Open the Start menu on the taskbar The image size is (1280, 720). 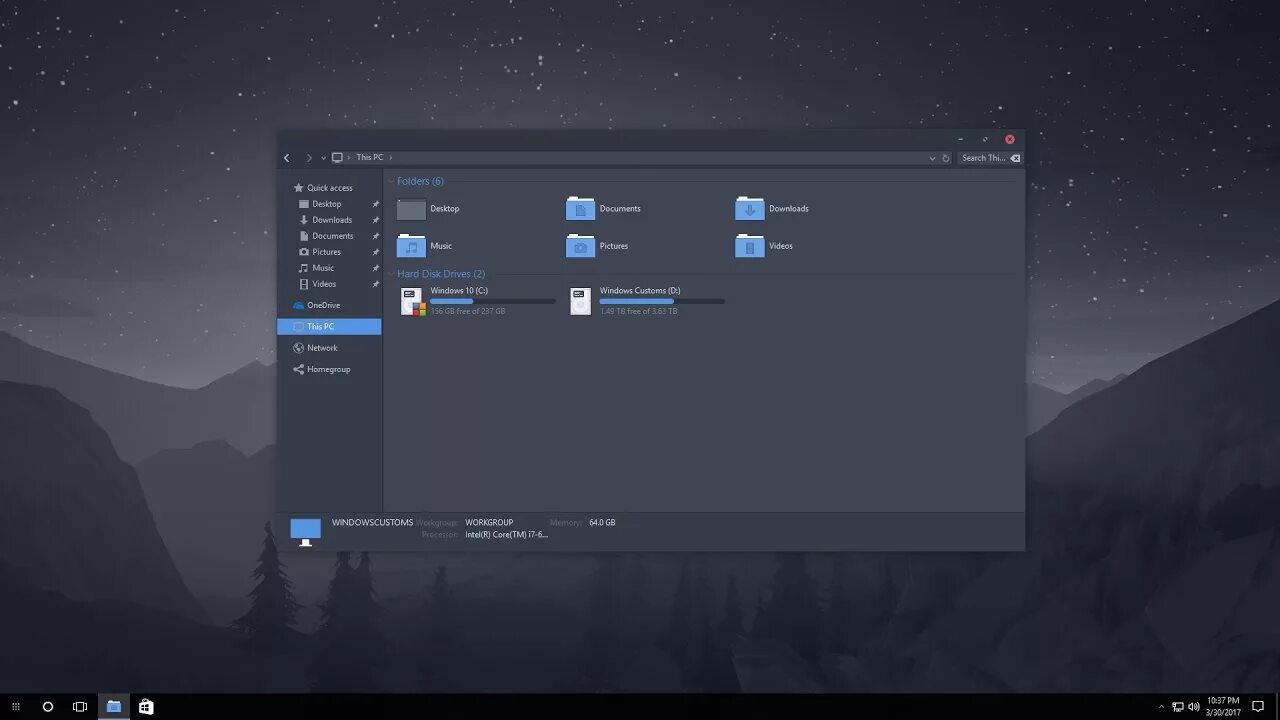click(x=16, y=707)
